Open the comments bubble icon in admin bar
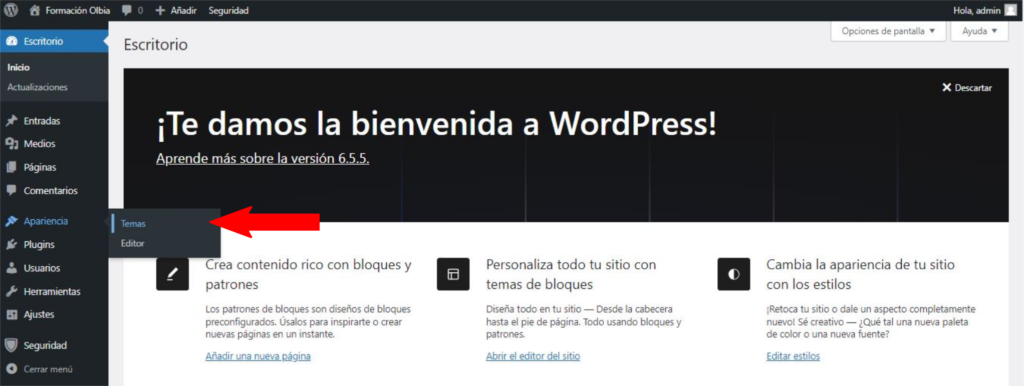Image resolution: width=1024 pixels, height=386 pixels. (126, 10)
